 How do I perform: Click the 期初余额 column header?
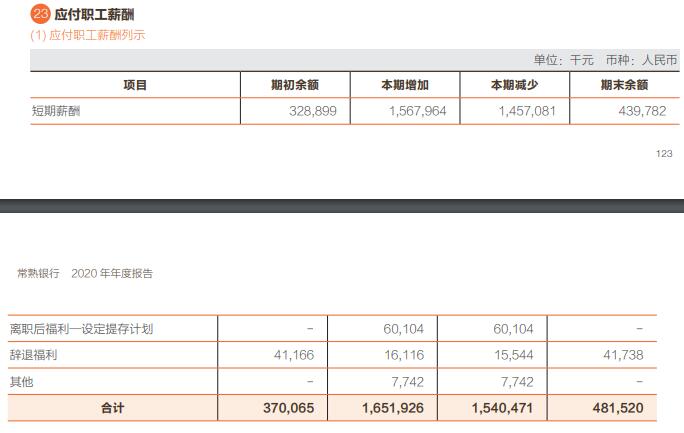click(295, 85)
